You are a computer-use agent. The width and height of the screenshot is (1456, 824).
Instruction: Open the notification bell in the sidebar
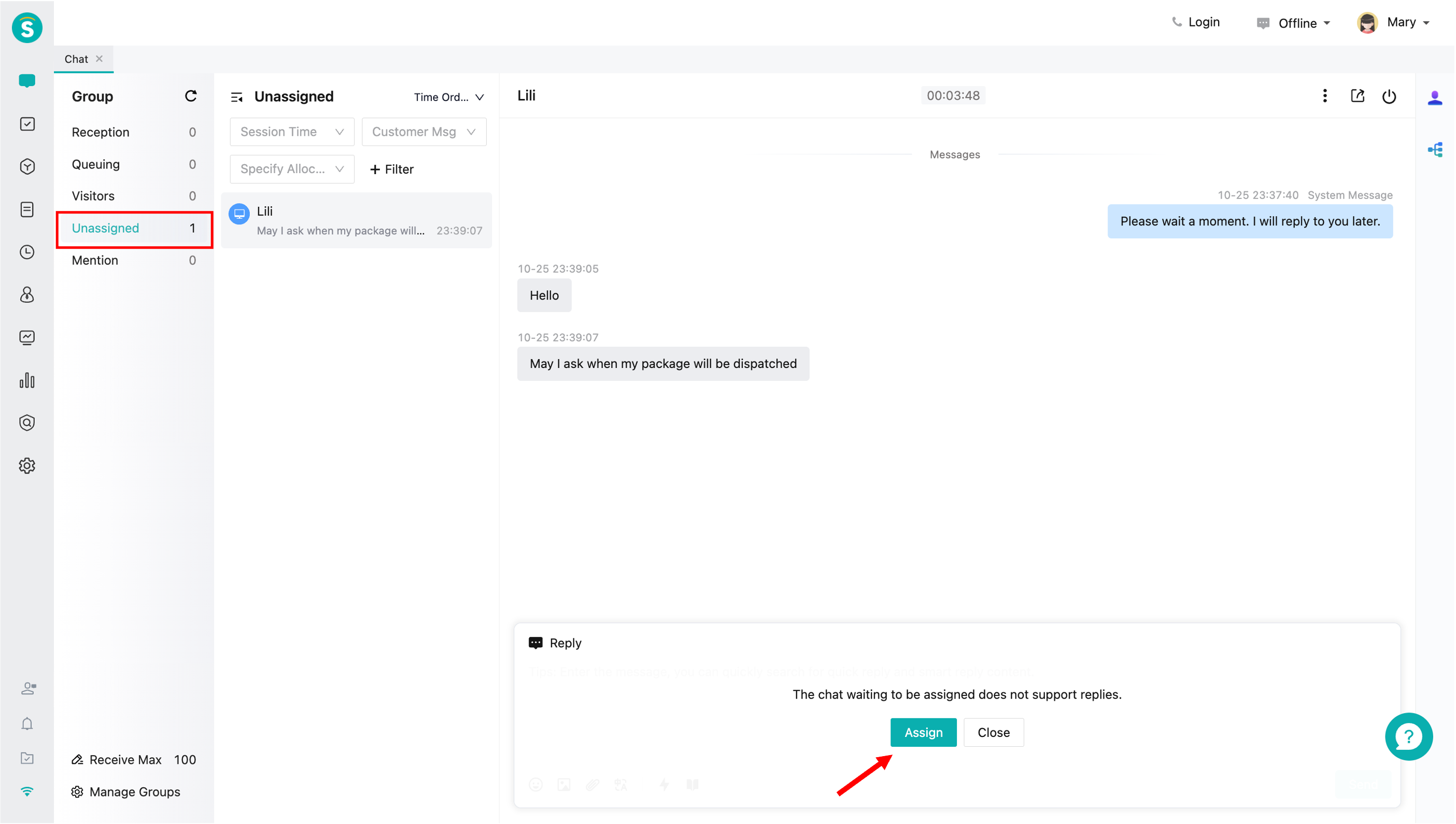(x=26, y=724)
